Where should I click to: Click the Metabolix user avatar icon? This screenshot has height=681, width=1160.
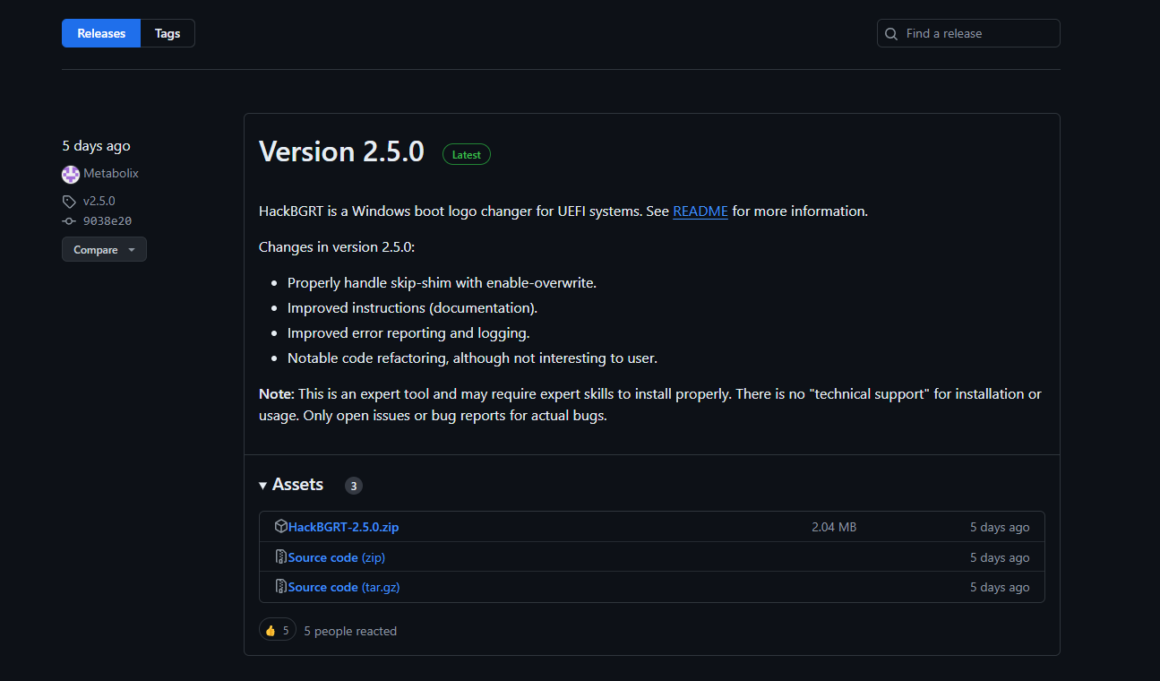(70, 174)
